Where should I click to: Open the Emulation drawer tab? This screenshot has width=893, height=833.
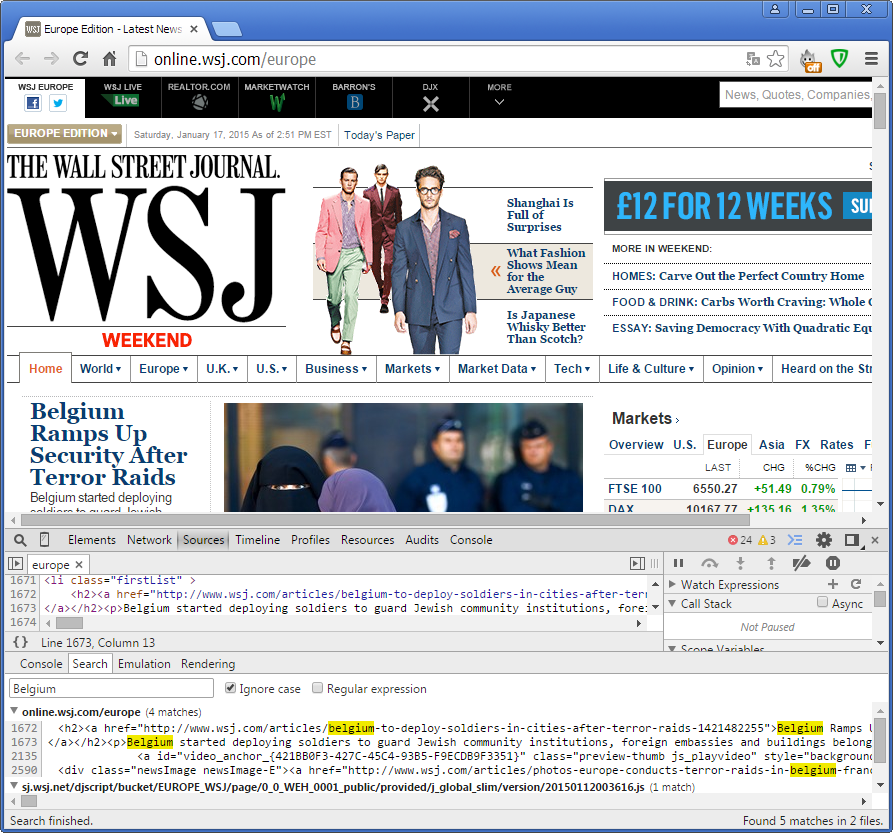pyautogui.click(x=144, y=664)
